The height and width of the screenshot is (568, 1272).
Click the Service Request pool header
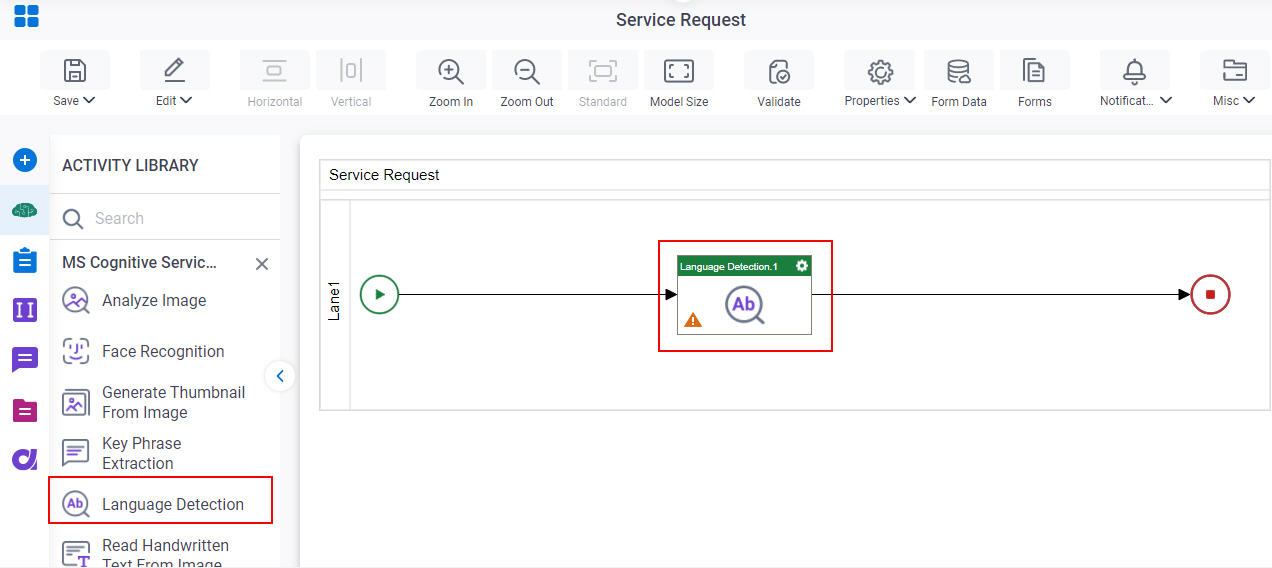795,175
